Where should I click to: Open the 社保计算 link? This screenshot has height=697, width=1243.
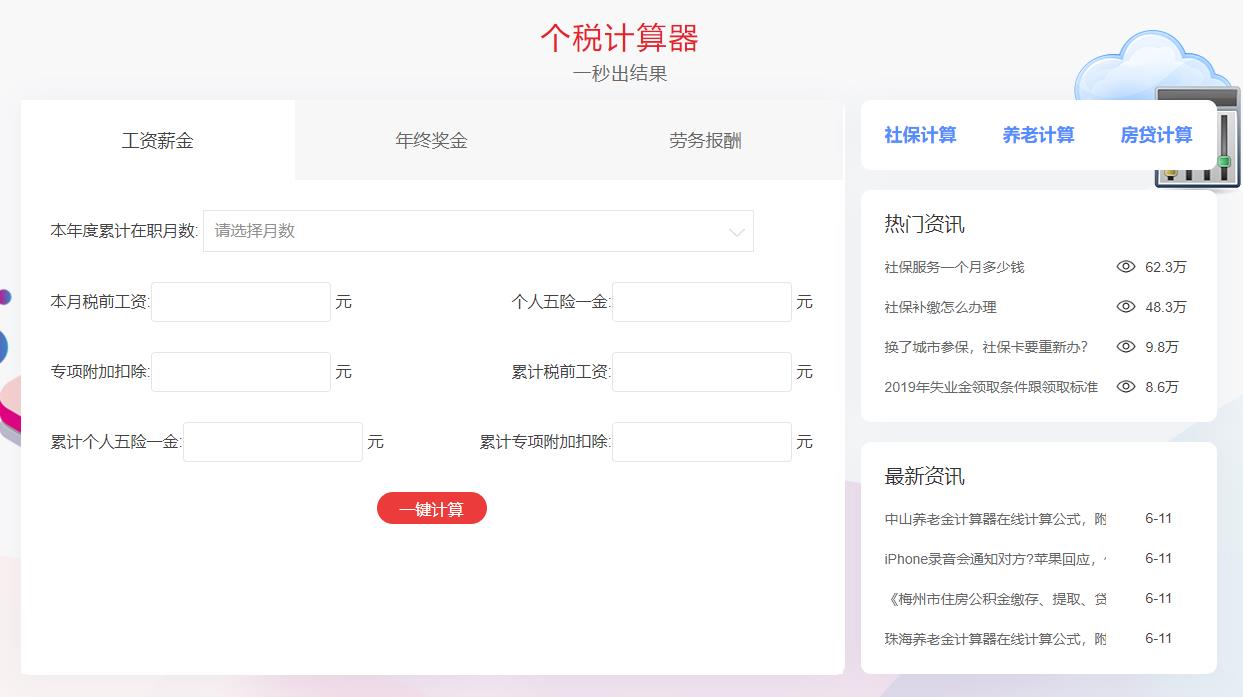(920, 135)
